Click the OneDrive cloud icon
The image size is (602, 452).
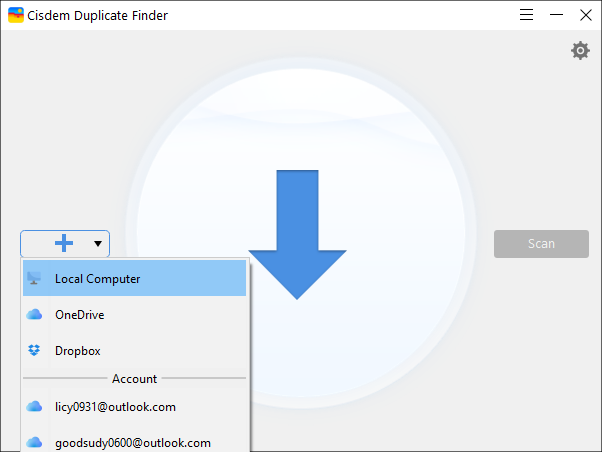coord(34,315)
